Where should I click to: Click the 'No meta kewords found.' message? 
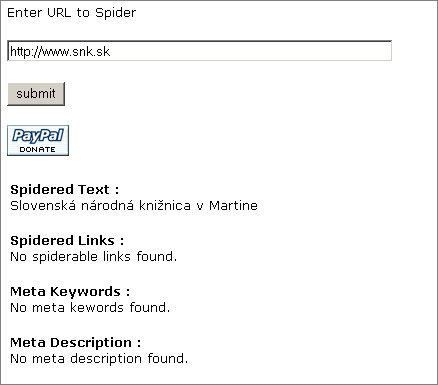tap(90, 307)
